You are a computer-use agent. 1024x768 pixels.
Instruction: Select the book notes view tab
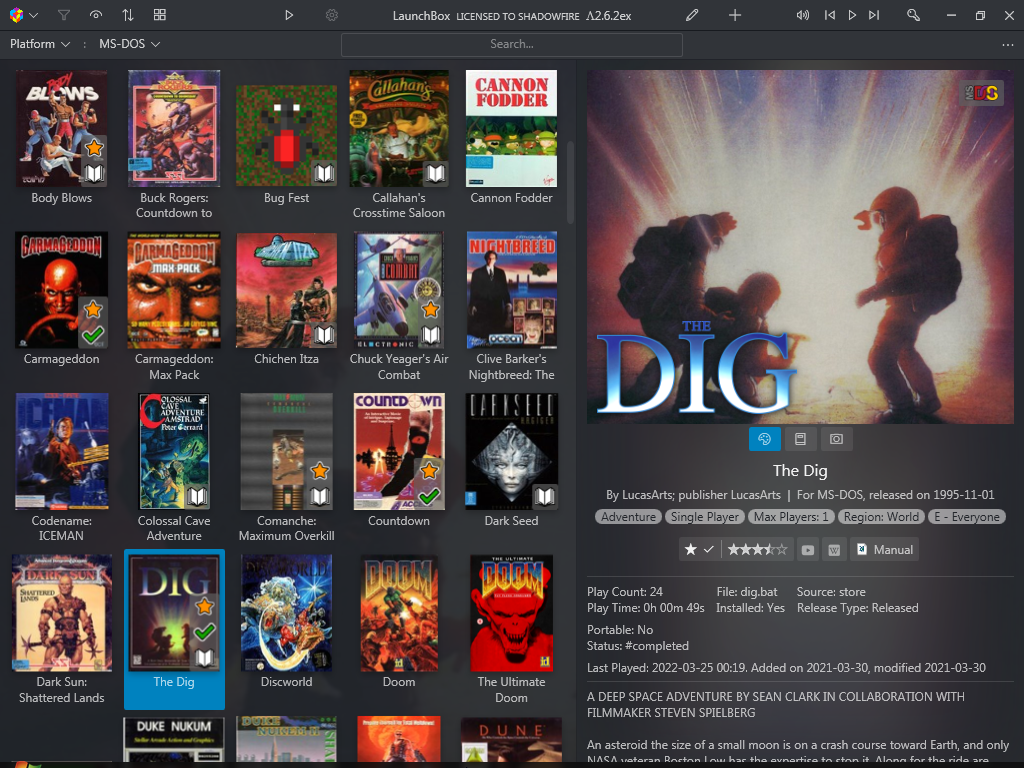pyautogui.click(x=800, y=439)
